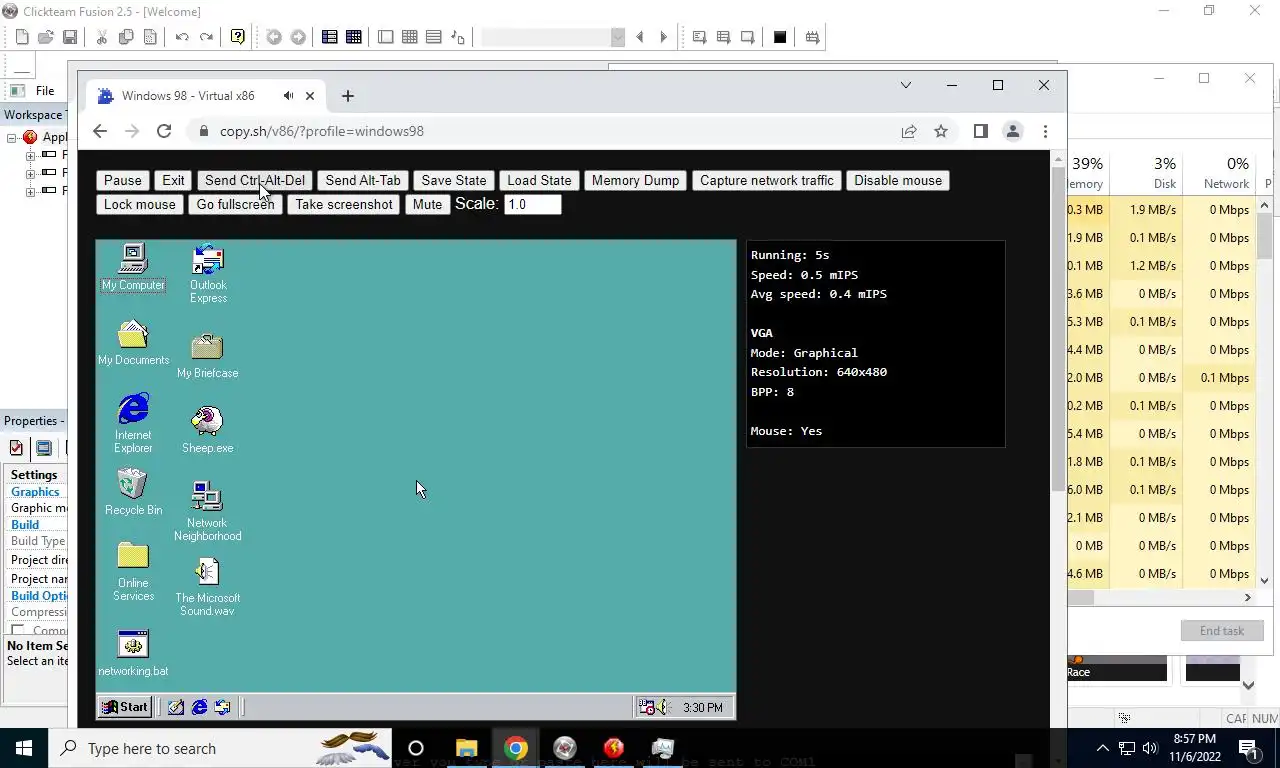This screenshot has width=1280, height=768.
Task: Click the Take screenshot button
Action: point(344,204)
